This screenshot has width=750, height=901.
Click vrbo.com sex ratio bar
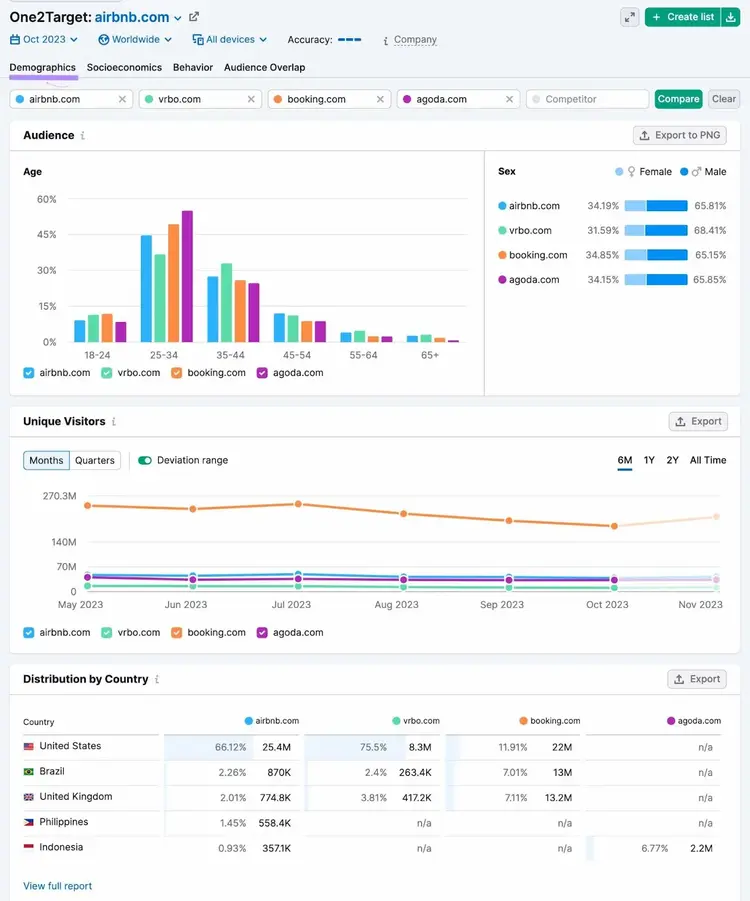pos(656,230)
